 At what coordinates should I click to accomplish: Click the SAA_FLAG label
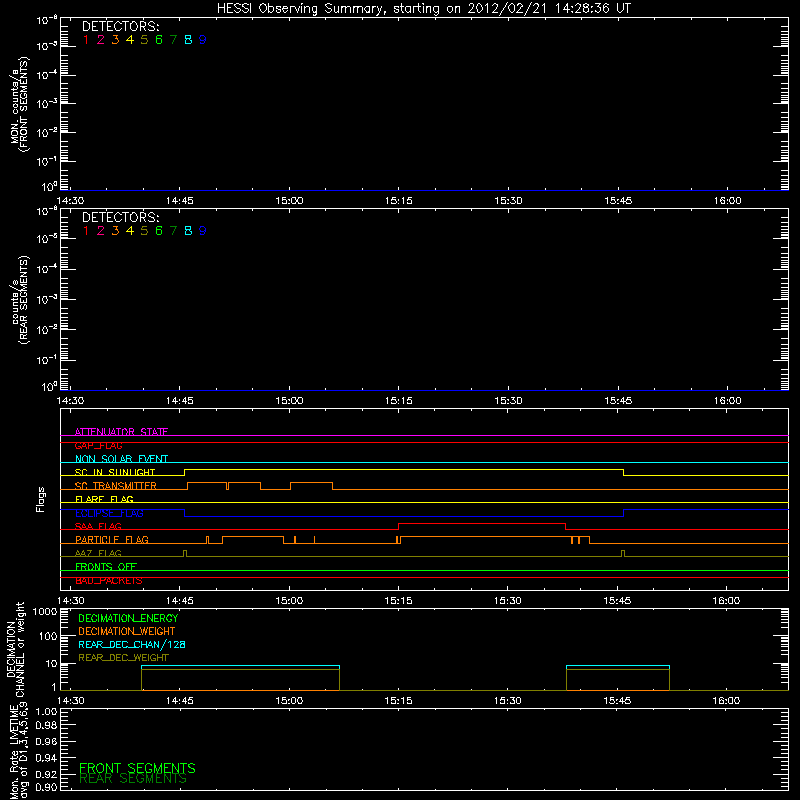pos(98,527)
